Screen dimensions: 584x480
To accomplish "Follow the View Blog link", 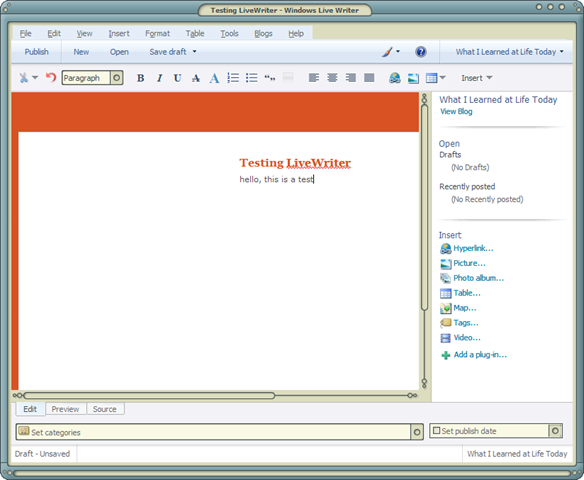I will tap(456, 111).
